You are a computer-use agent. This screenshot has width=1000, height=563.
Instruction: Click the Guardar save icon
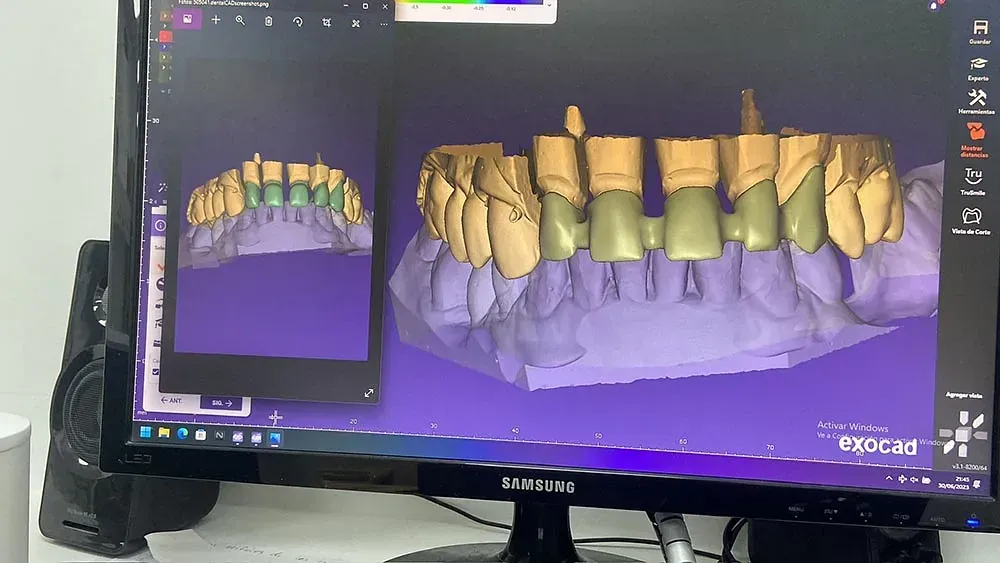pos(980,27)
